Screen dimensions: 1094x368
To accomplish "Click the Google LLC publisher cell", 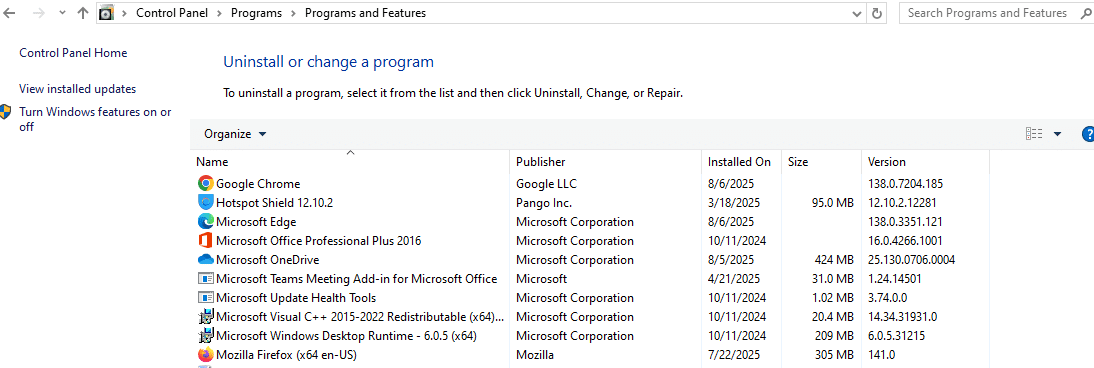I will 546,184.
